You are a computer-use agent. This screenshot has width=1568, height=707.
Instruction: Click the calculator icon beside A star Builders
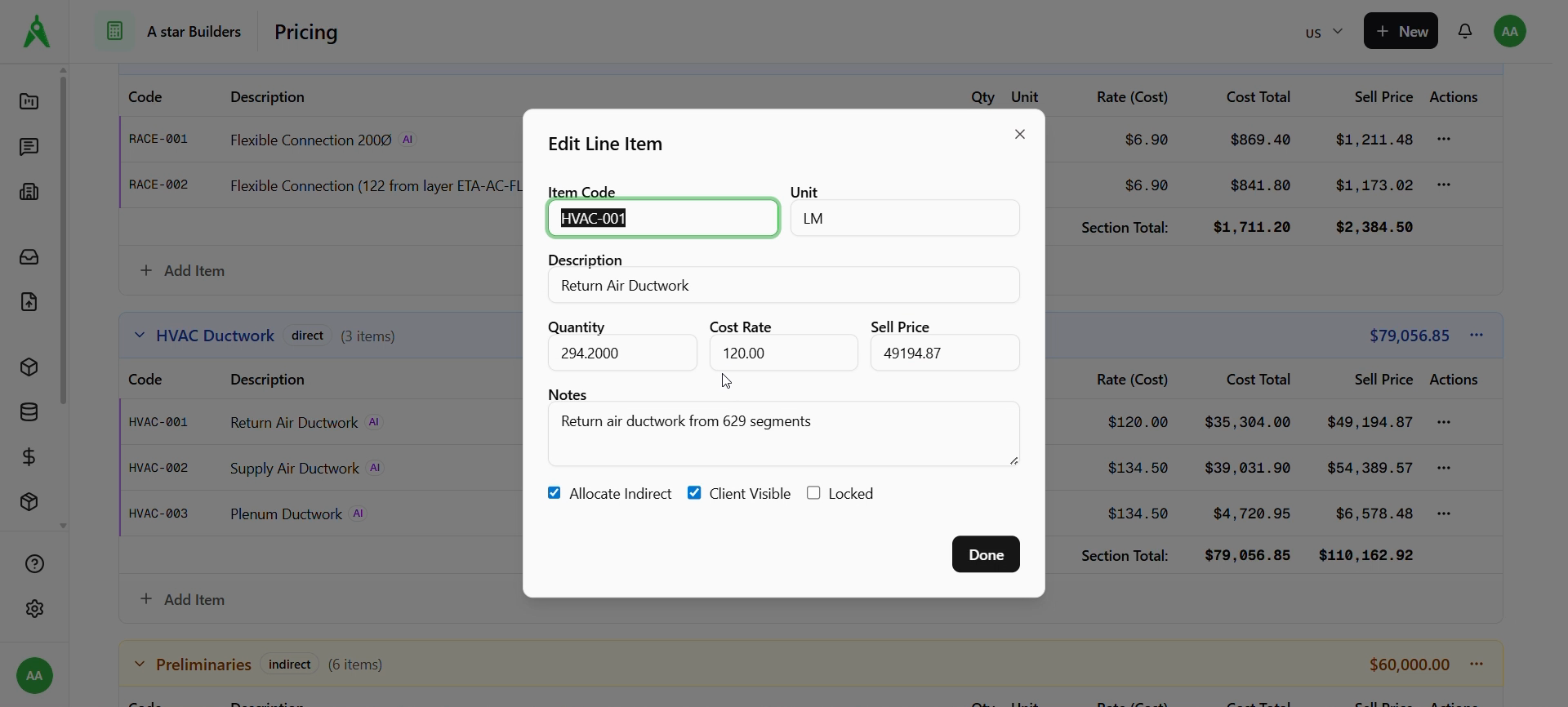tap(114, 31)
